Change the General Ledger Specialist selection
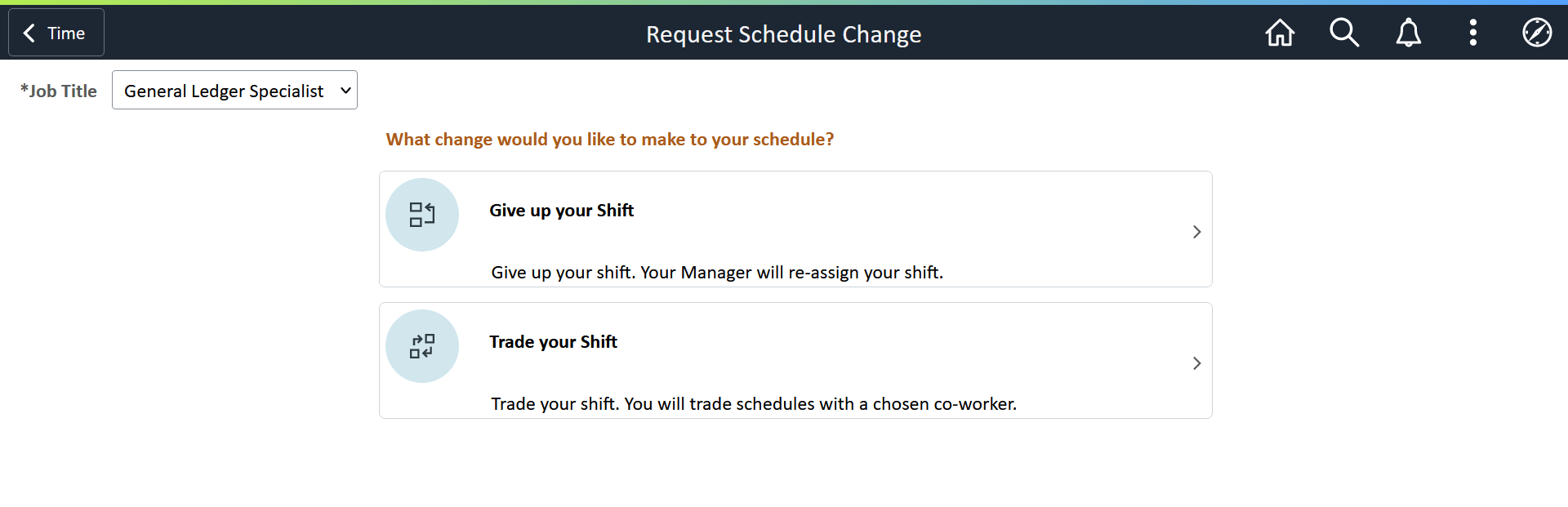The width and height of the screenshot is (1568, 507). tap(234, 90)
